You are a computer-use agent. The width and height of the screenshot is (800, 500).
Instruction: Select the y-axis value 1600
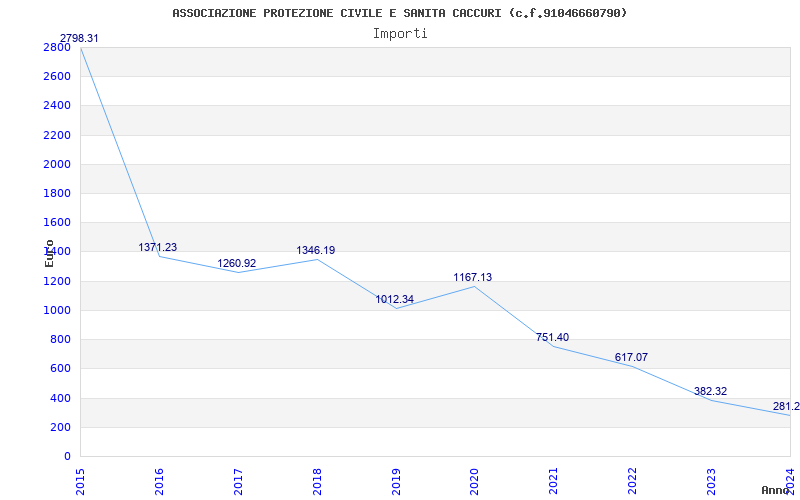click(57, 222)
